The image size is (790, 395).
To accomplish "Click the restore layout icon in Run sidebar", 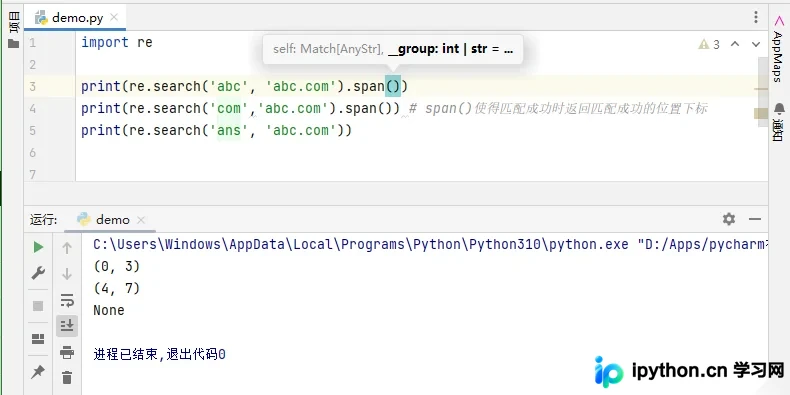I will tap(38, 339).
